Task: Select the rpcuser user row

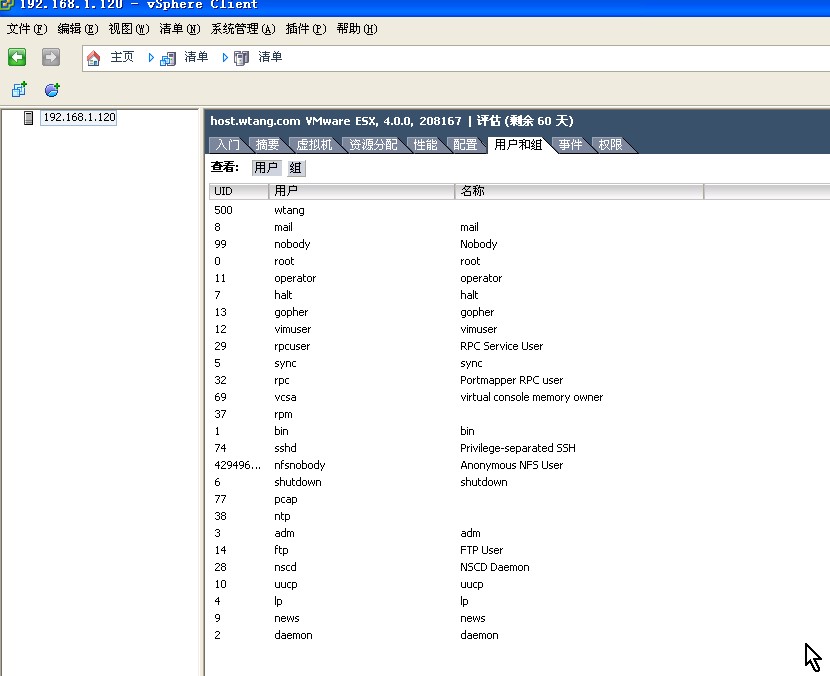Action: coord(519,346)
